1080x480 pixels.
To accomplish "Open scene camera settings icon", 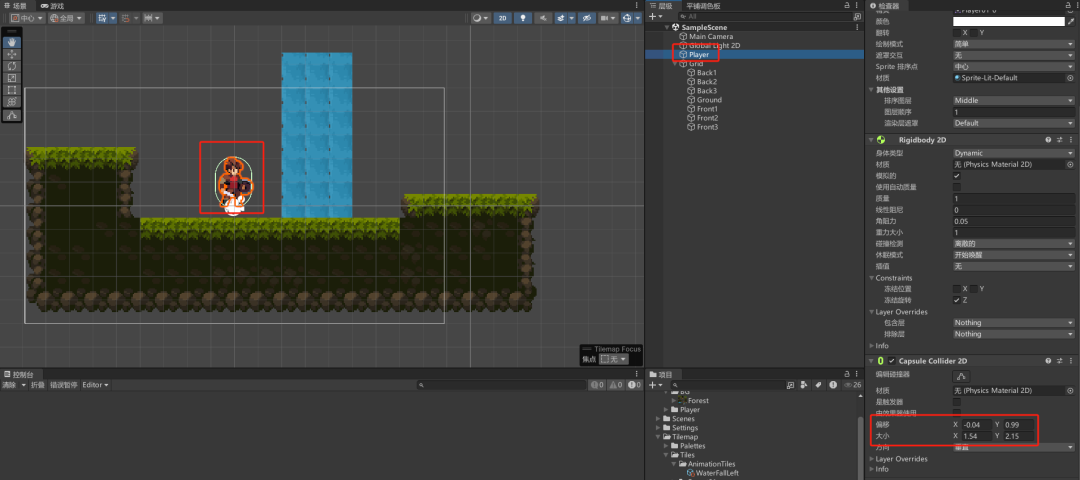I will [608, 19].
